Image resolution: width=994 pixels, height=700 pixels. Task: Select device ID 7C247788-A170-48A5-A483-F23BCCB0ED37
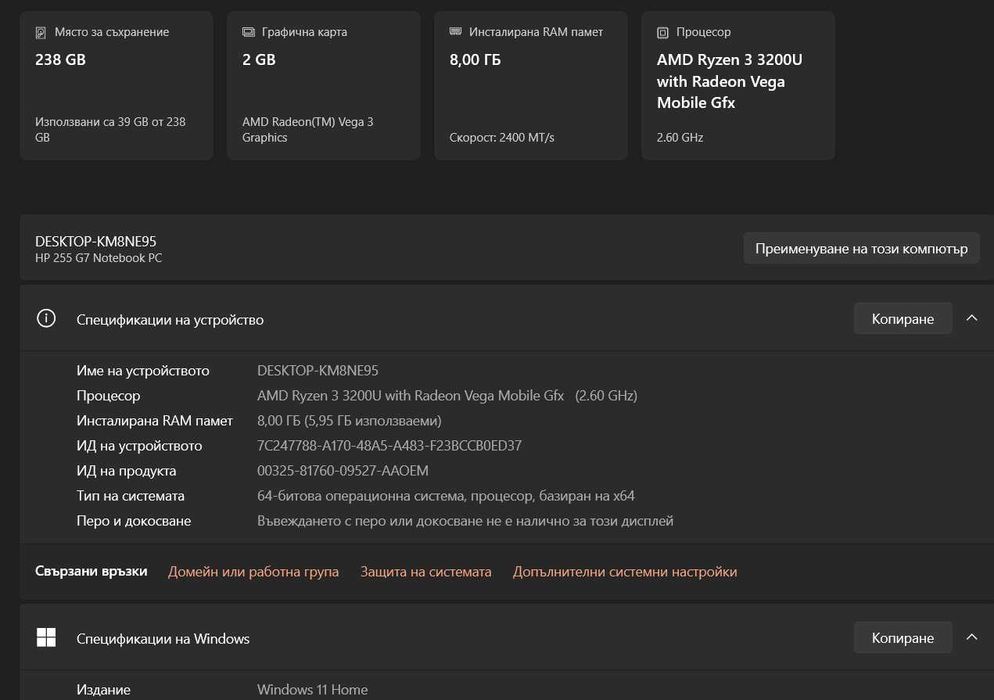[x=389, y=446]
